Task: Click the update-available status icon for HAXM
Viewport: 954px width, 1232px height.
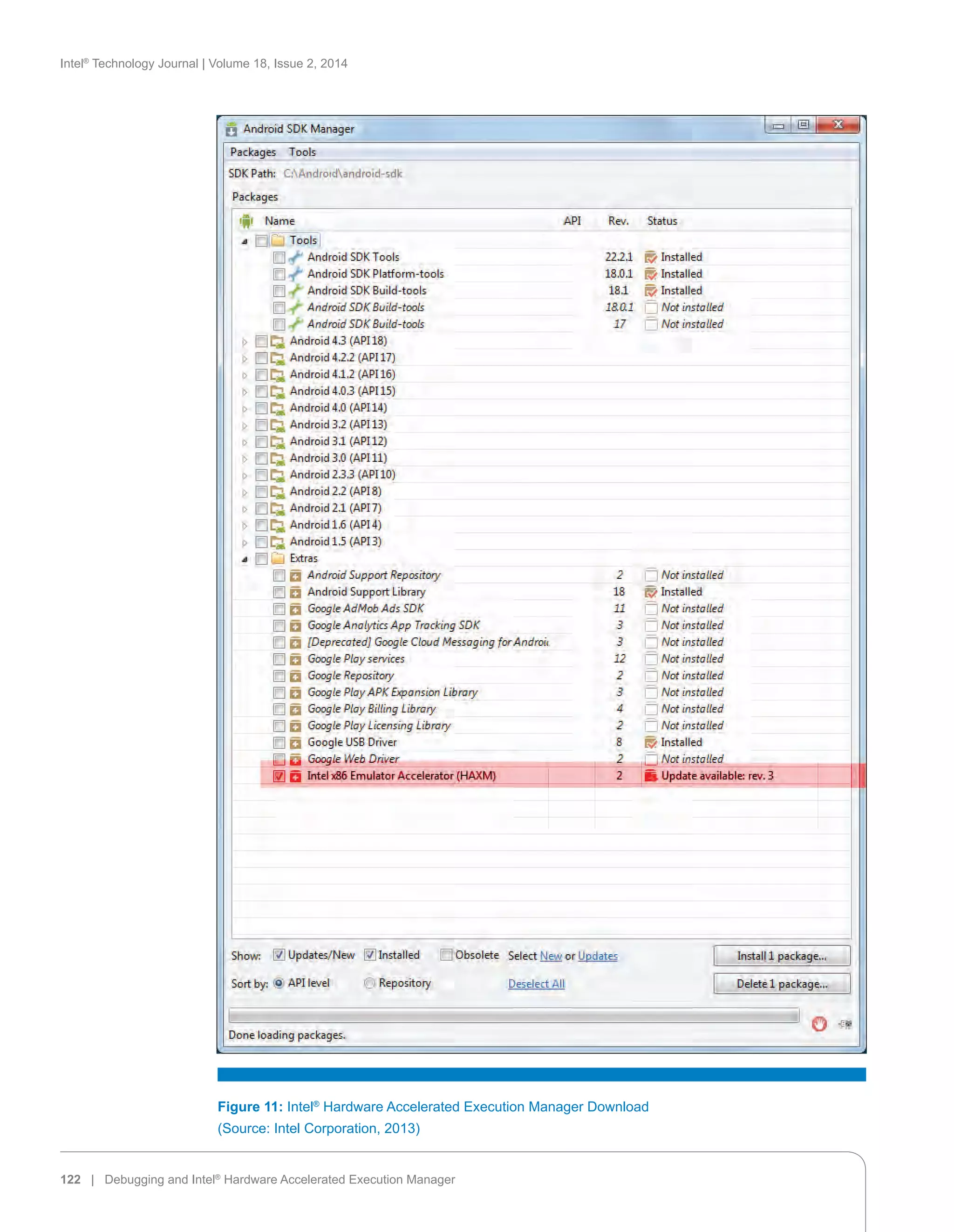Action: (x=651, y=776)
